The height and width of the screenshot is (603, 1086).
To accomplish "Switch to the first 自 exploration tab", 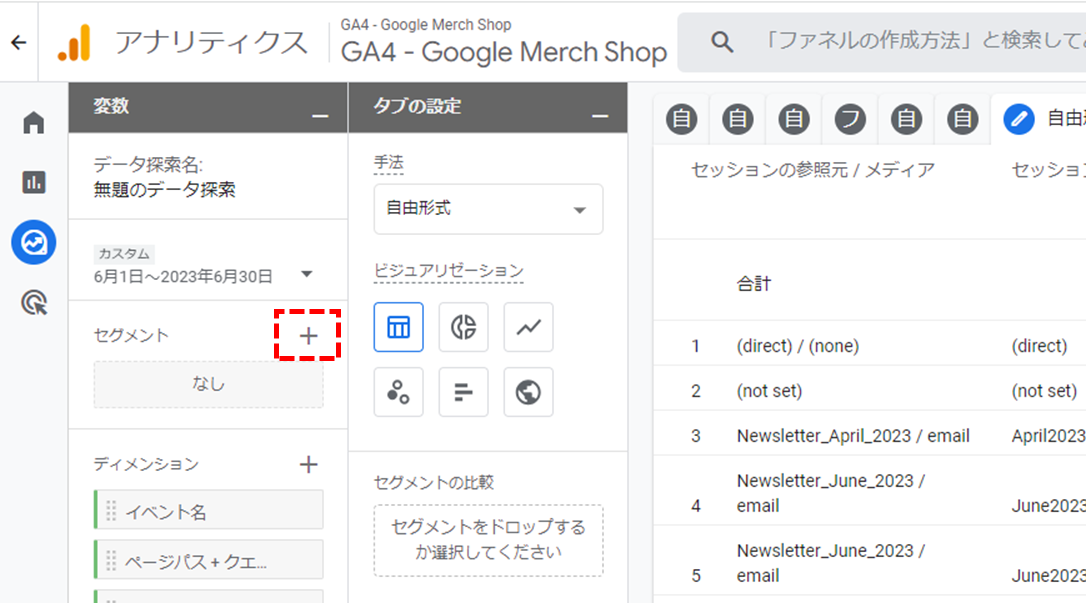I will pos(682,119).
